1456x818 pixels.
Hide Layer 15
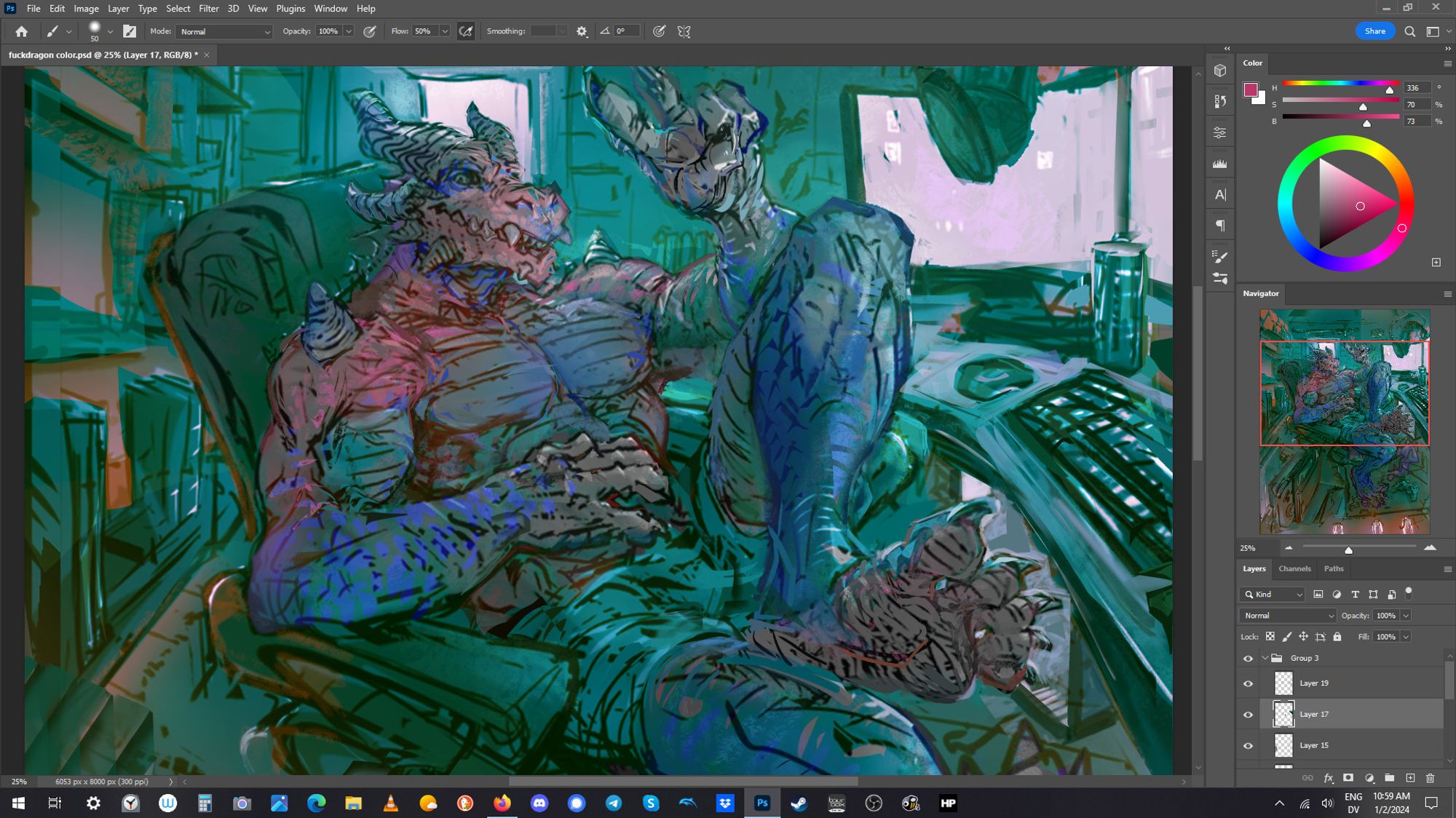coord(1248,746)
